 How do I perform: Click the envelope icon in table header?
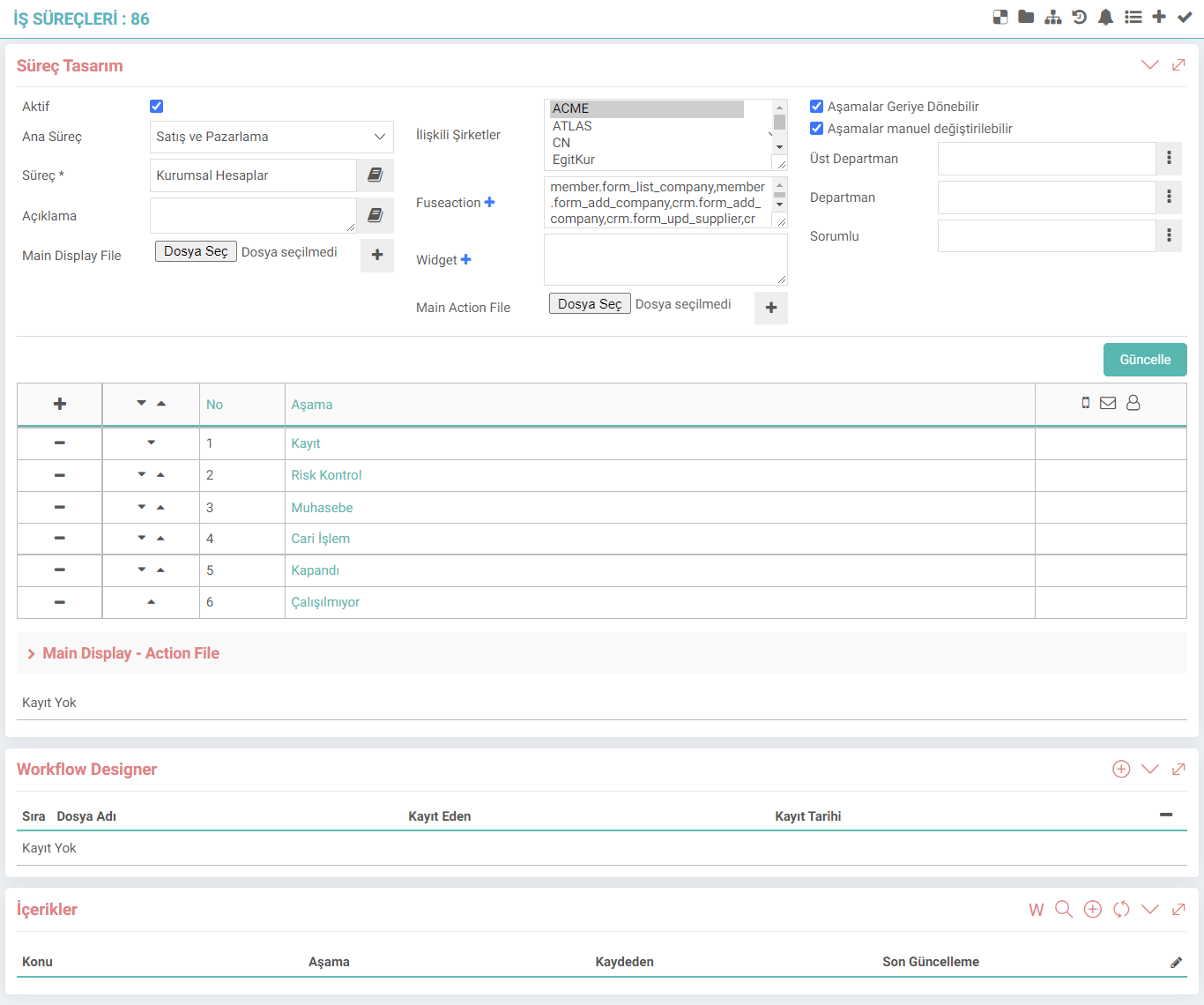pyautogui.click(x=1108, y=403)
